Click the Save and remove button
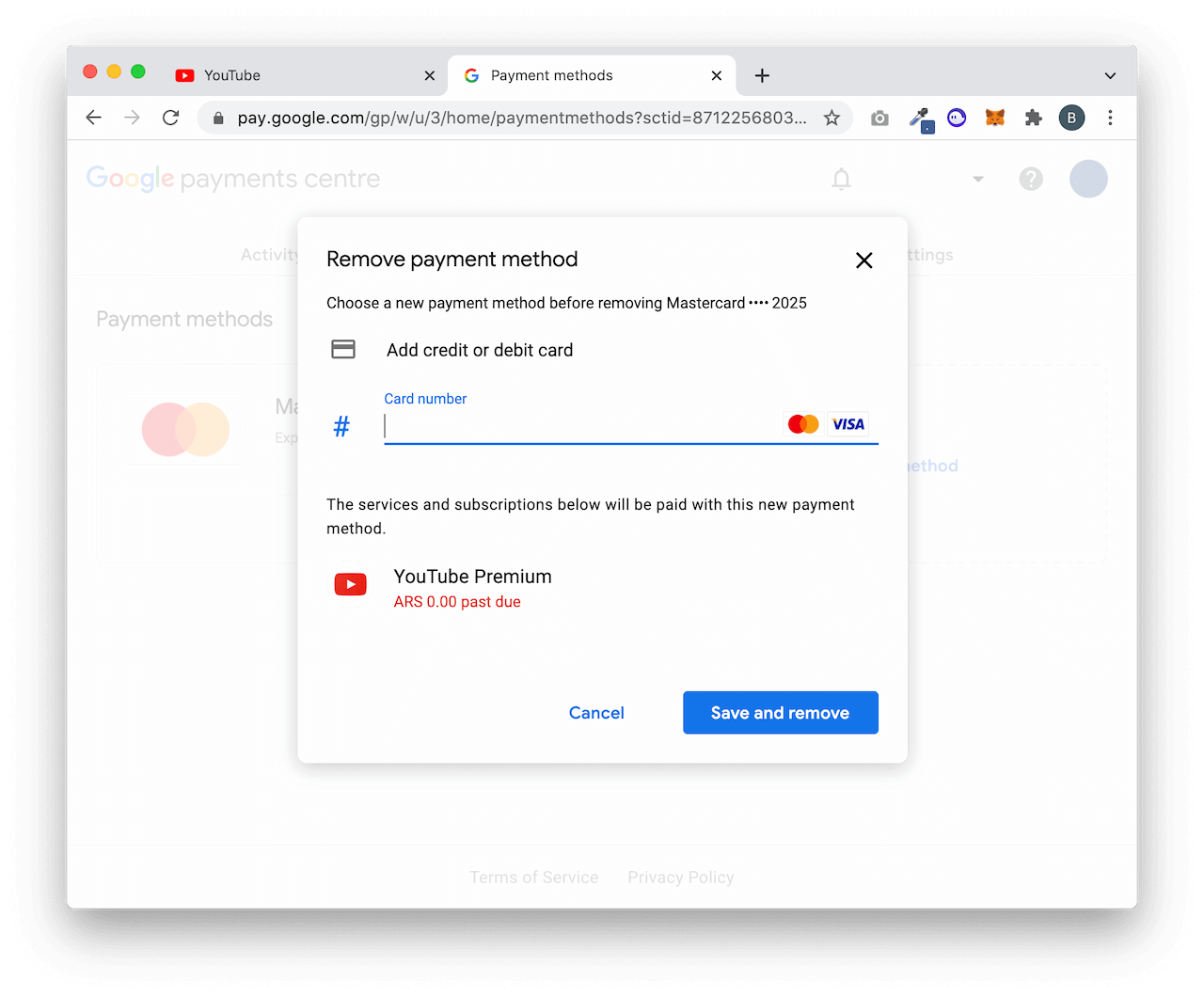Viewport: 1204px width, 997px height. [x=780, y=713]
